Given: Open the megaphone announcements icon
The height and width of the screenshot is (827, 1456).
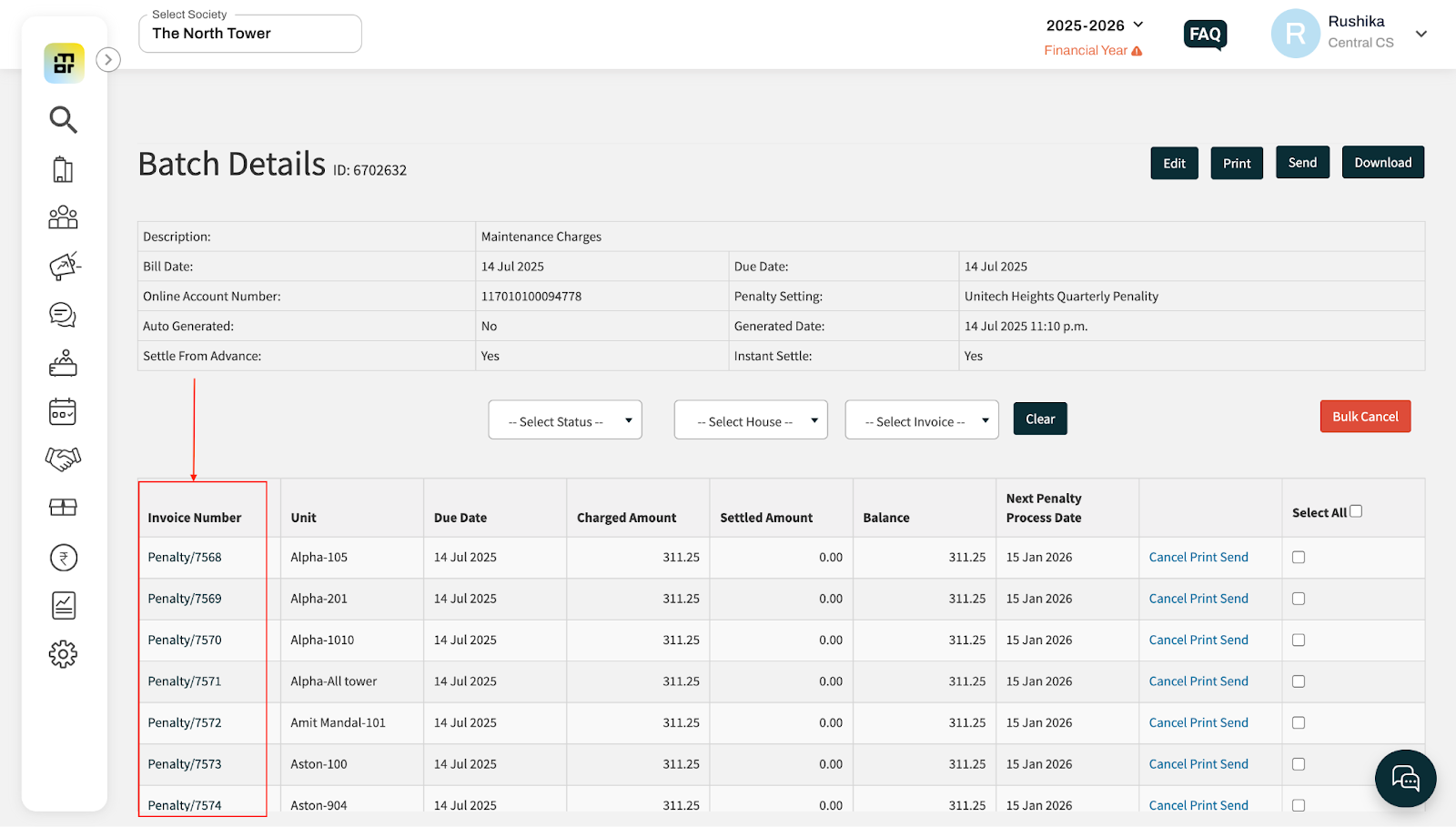Looking at the screenshot, I should coord(64,266).
